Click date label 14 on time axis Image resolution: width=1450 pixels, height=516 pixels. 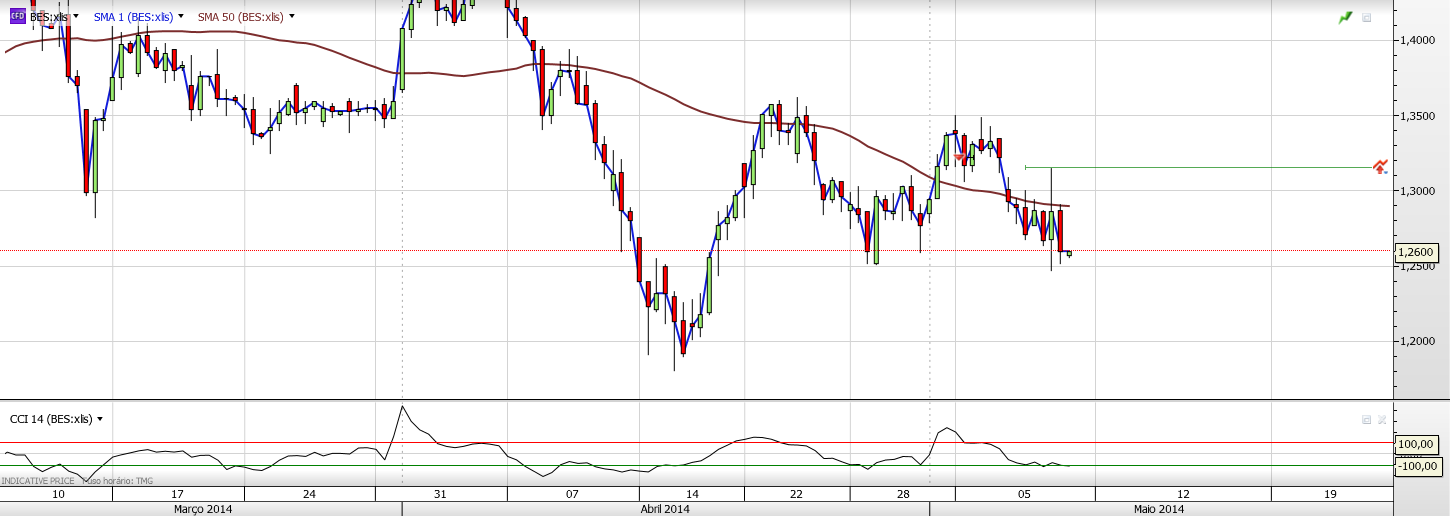(692, 494)
